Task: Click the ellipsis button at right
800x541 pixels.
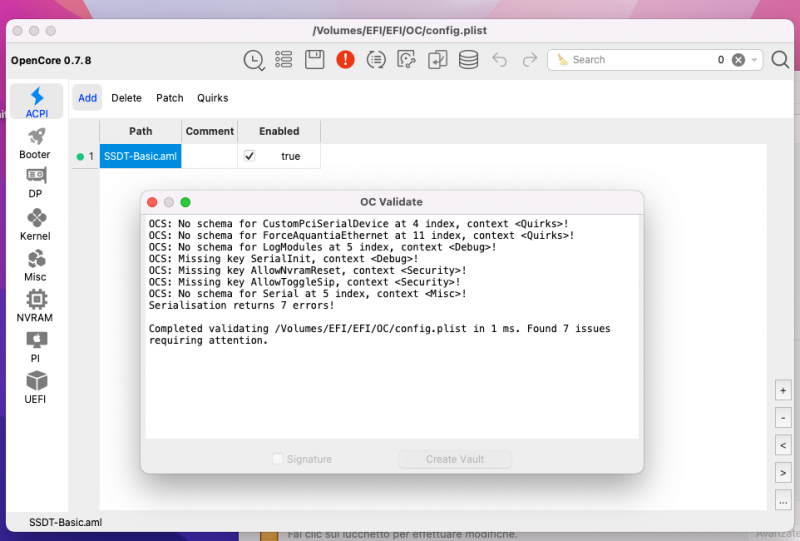Action: pos(783,501)
